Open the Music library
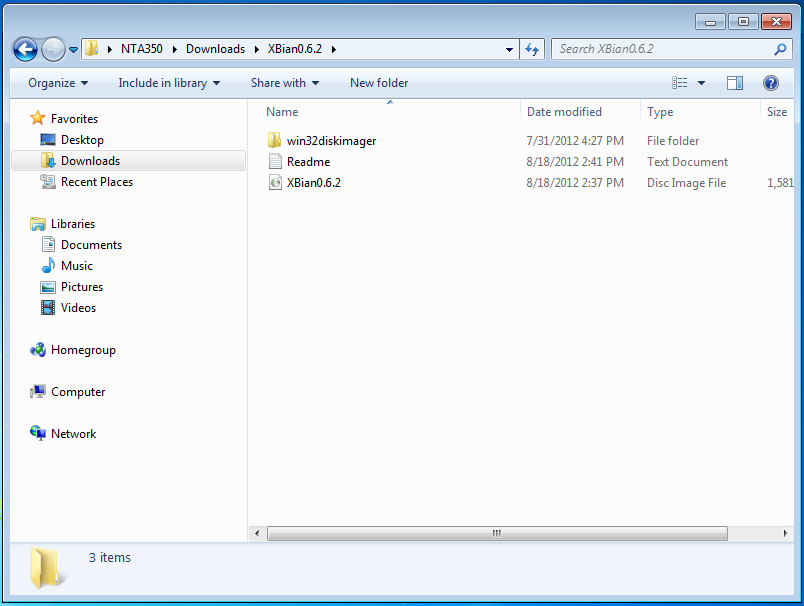The height and width of the screenshot is (606, 804). (x=76, y=266)
